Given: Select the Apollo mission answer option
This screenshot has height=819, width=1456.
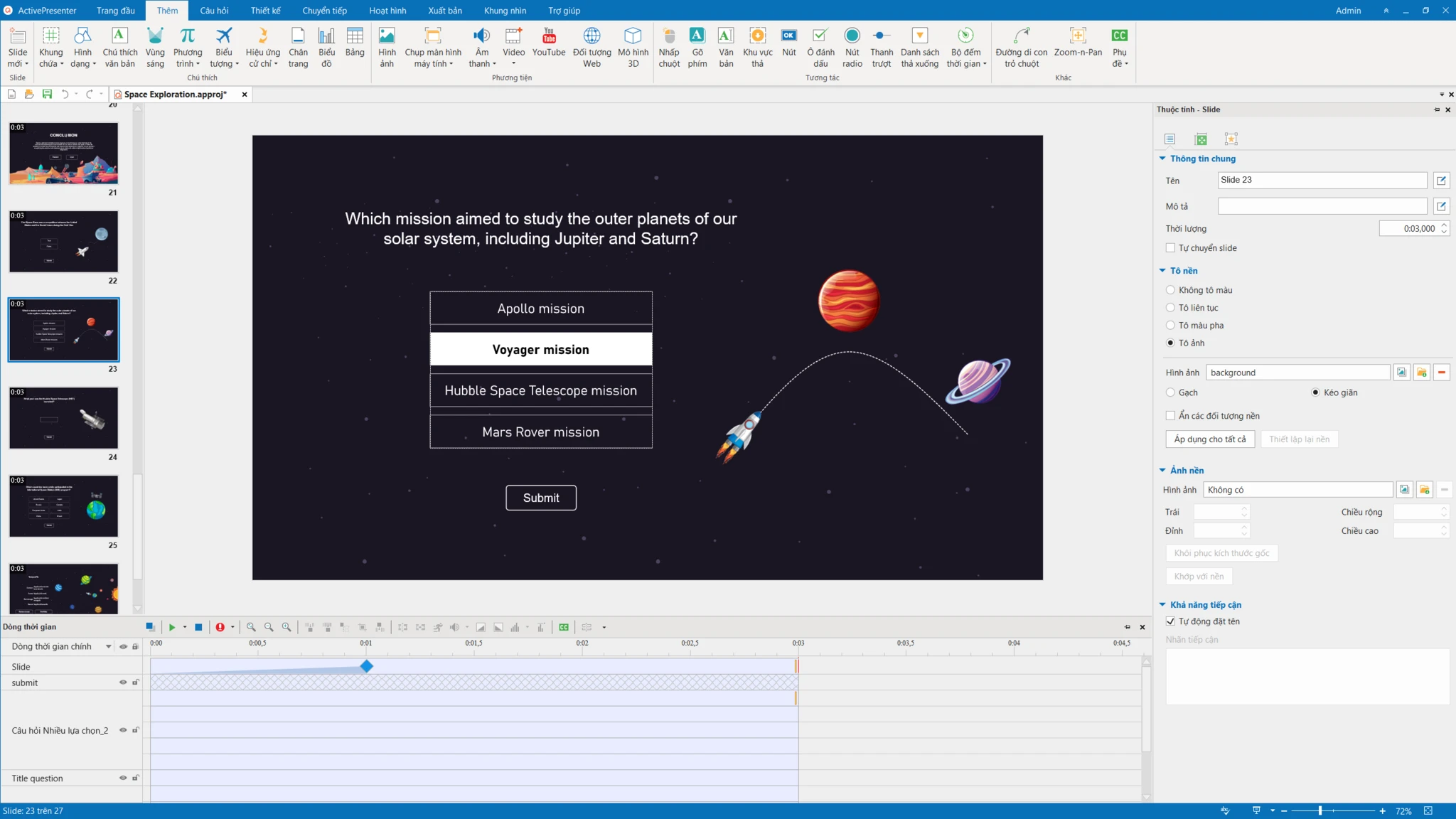Looking at the screenshot, I should coord(541,309).
